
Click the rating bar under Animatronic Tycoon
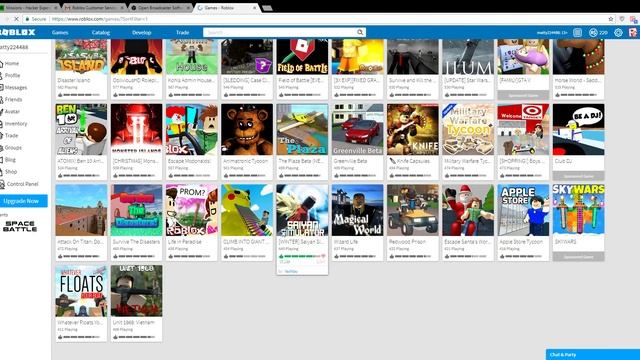pyautogui.click(x=247, y=176)
